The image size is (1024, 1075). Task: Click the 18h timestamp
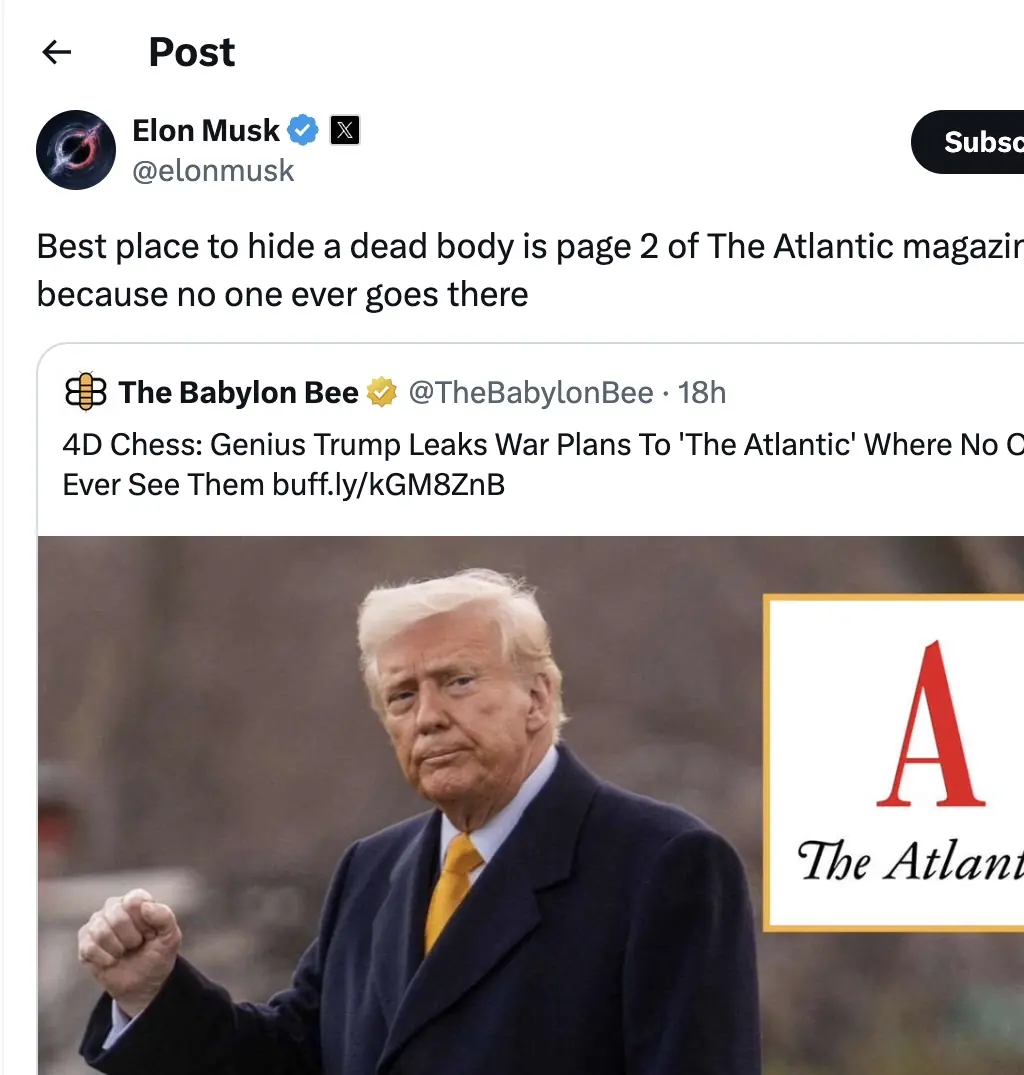point(702,393)
